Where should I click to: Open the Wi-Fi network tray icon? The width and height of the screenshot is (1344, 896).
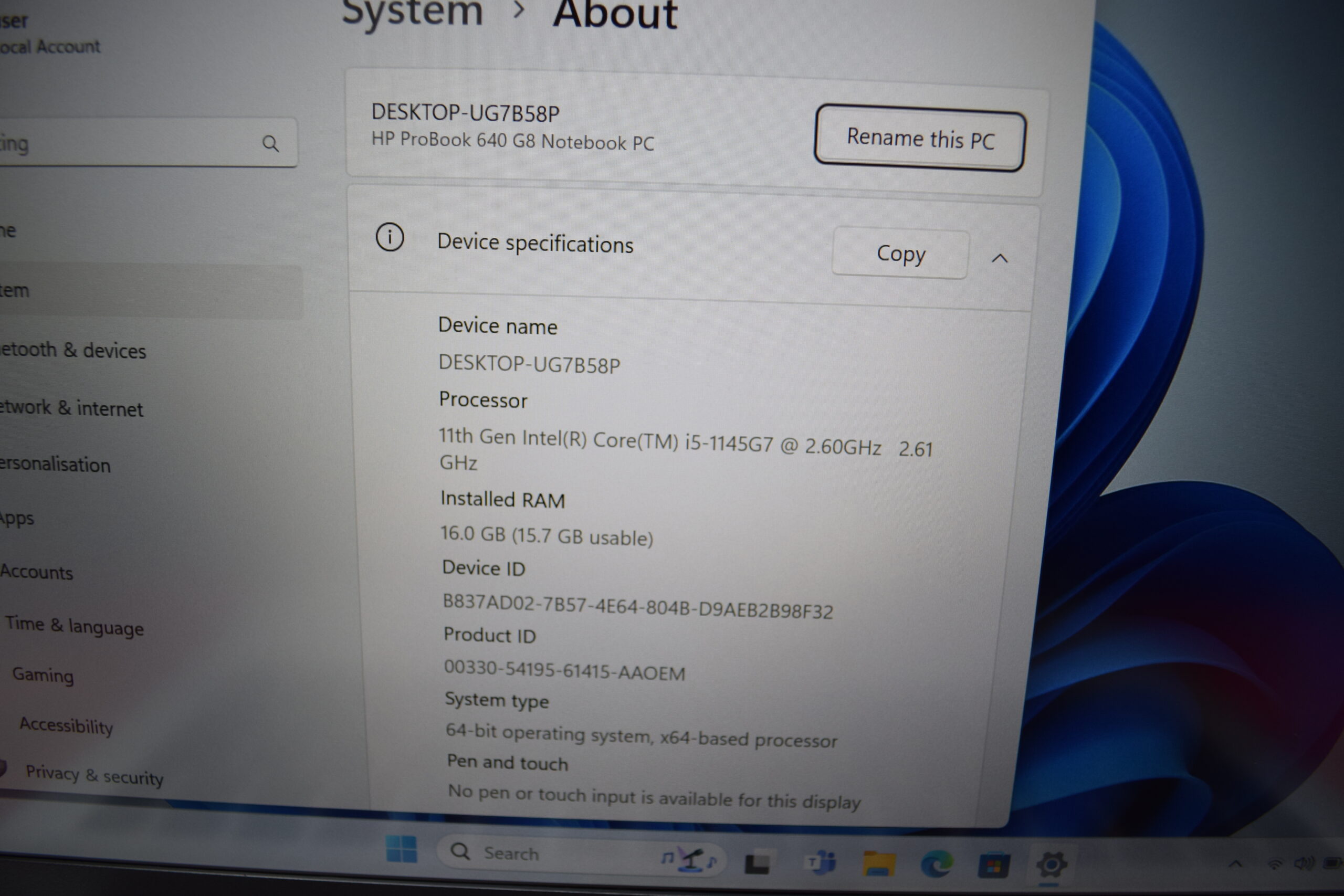tap(1274, 865)
